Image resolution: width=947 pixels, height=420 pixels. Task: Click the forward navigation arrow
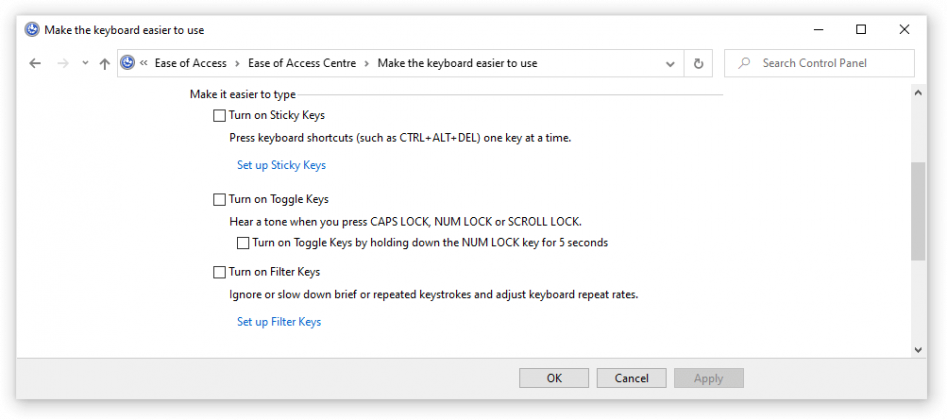[x=63, y=63]
